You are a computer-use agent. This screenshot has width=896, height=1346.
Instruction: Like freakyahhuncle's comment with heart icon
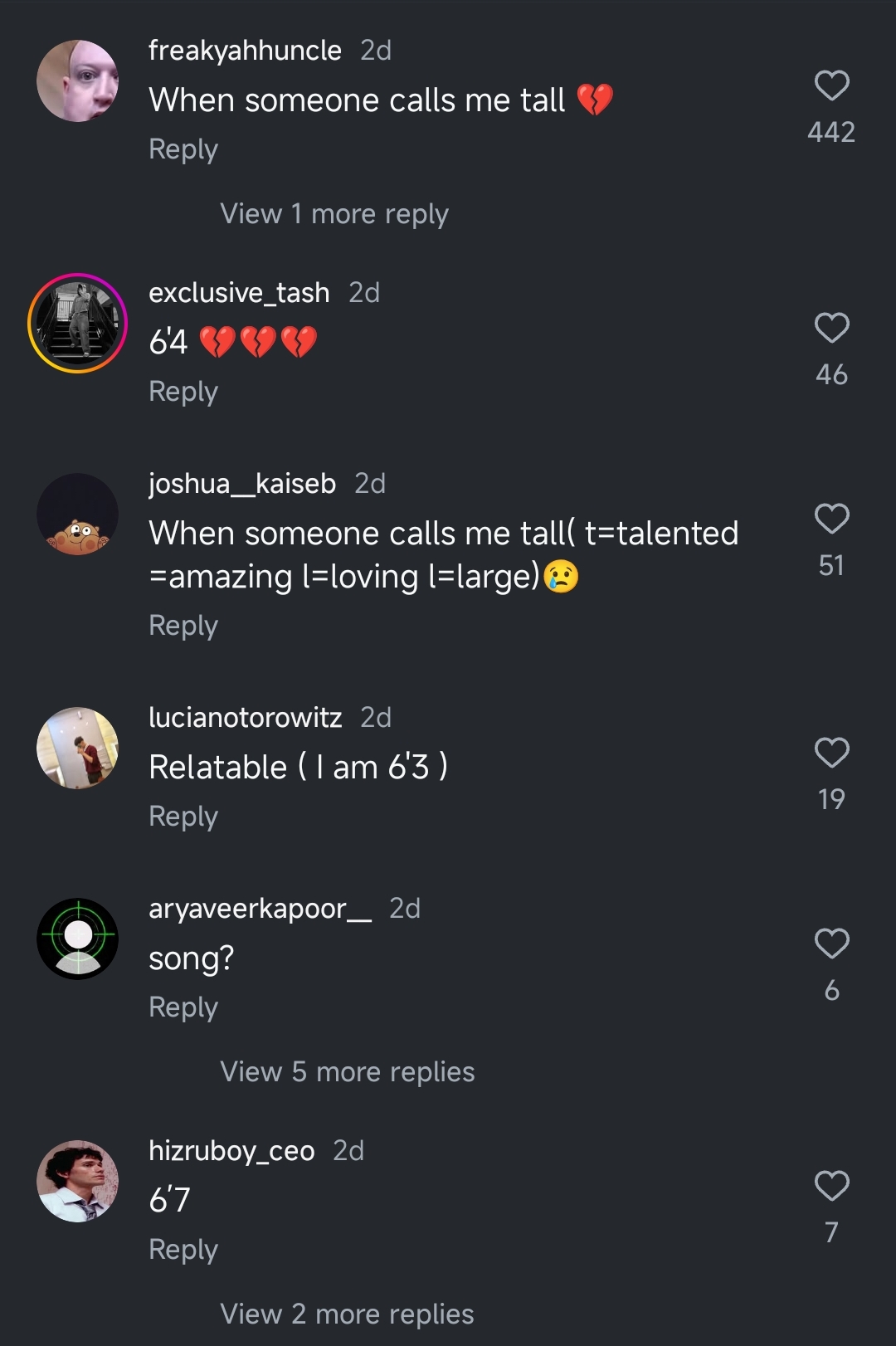click(831, 85)
